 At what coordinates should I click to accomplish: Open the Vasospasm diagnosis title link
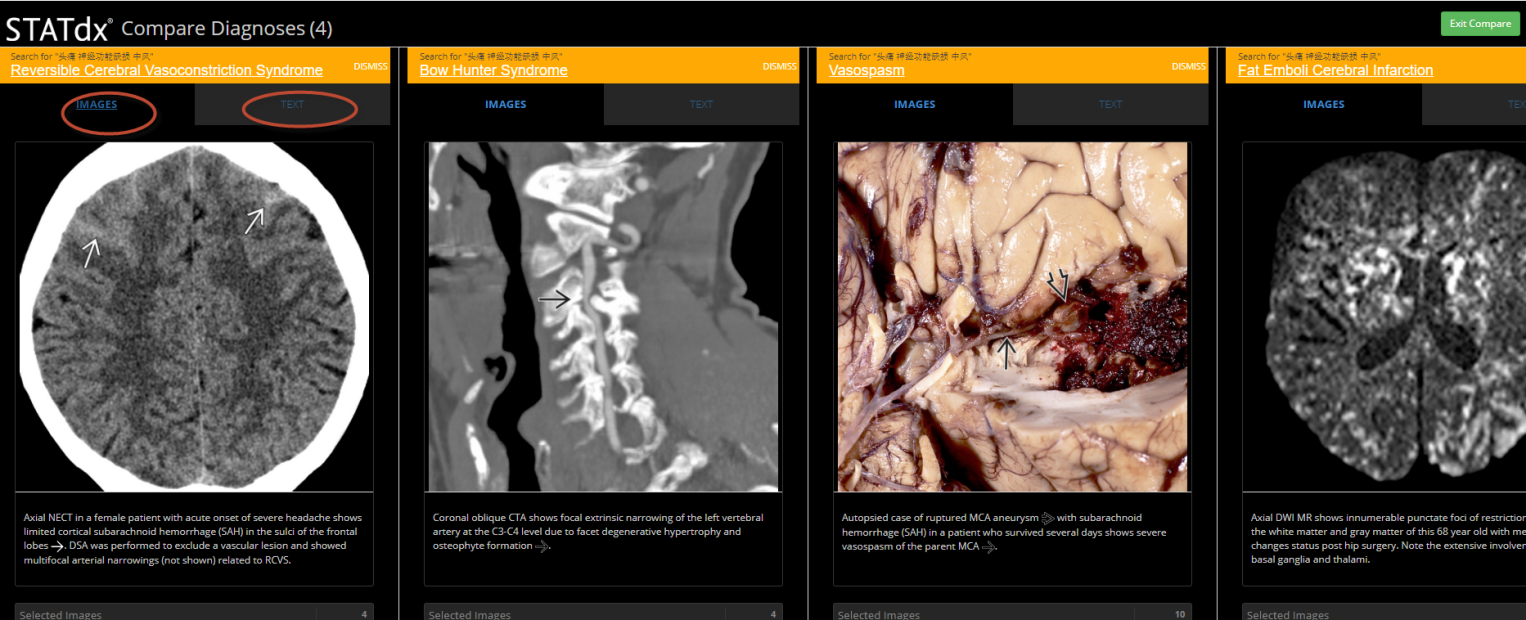tap(866, 71)
